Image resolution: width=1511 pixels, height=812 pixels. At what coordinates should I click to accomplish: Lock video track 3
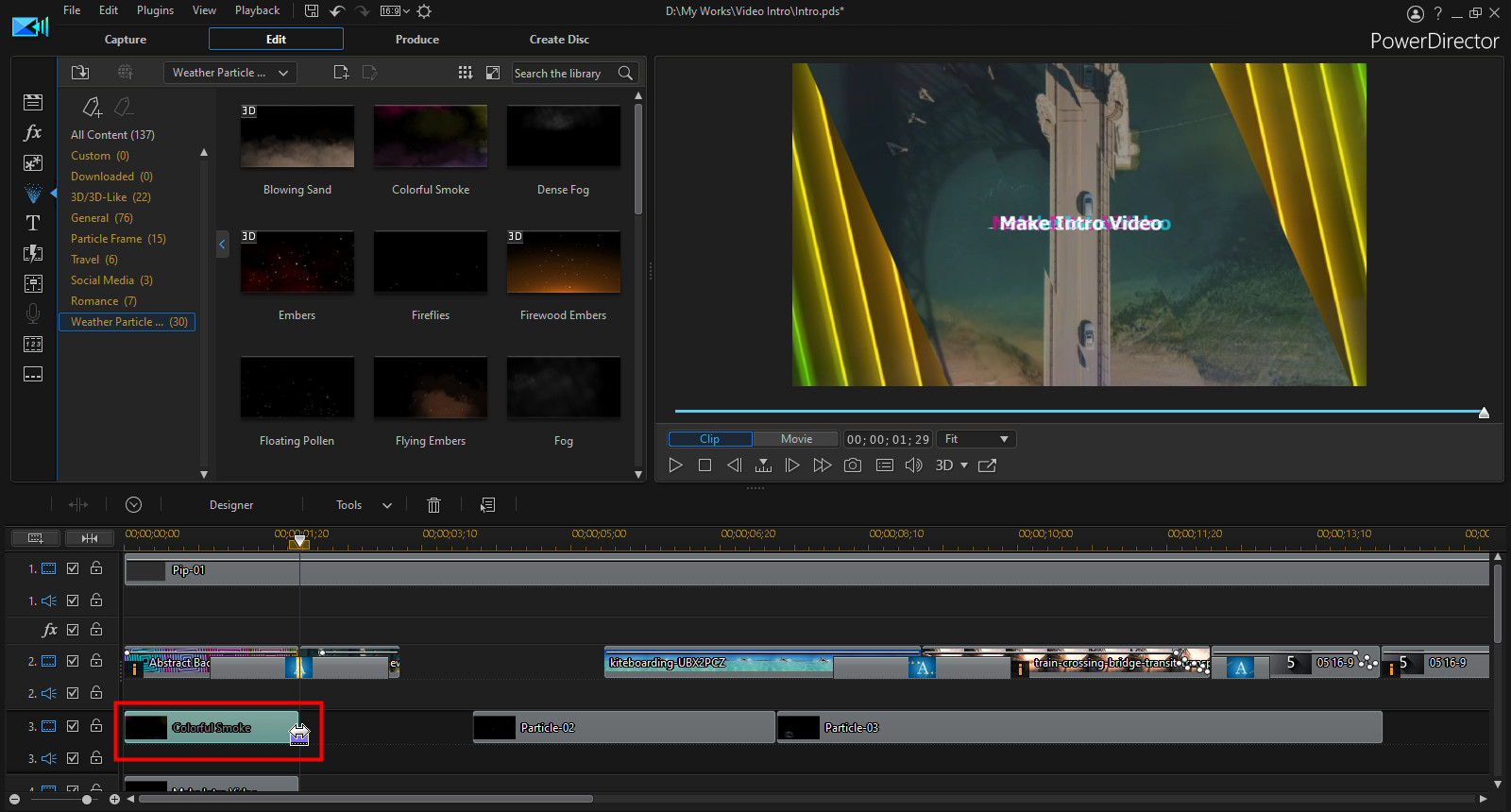click(x=96, y=726)
